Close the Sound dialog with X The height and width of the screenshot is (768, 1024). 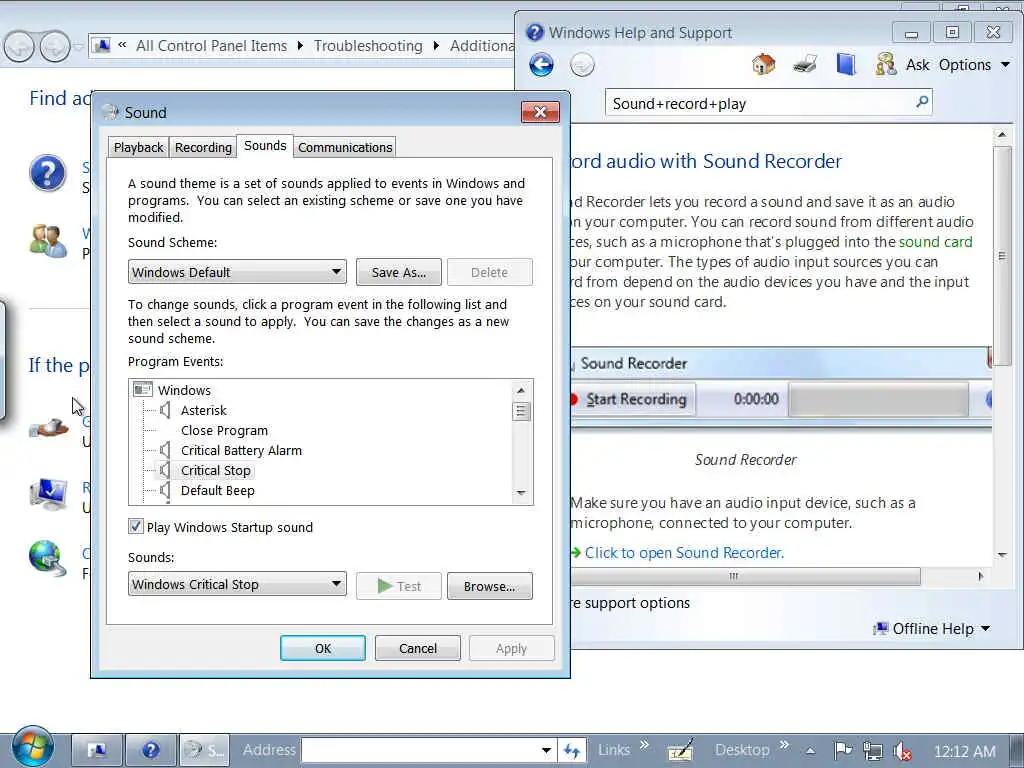tap(540, 112)
